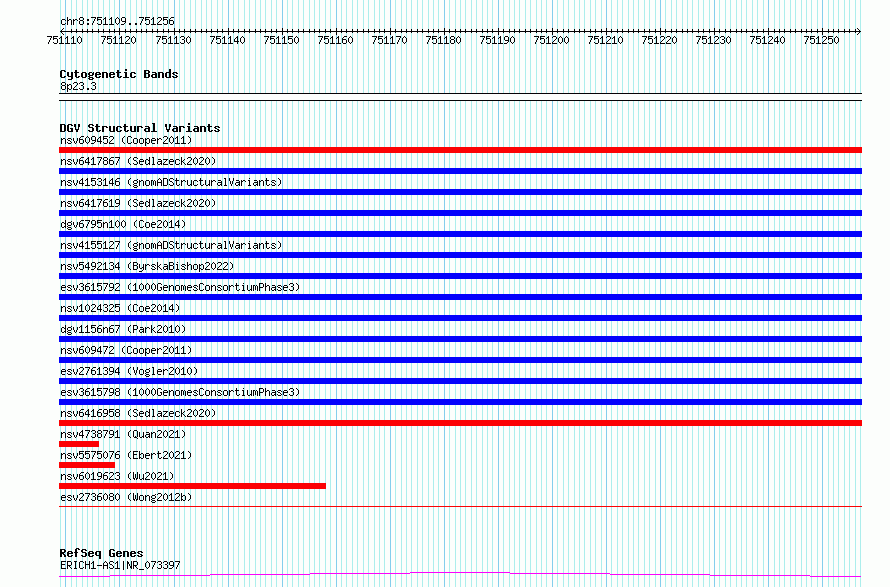
Task: Open variant nsv4153146 (gnomADStructuralVariants) label
Action: [171, 182]
